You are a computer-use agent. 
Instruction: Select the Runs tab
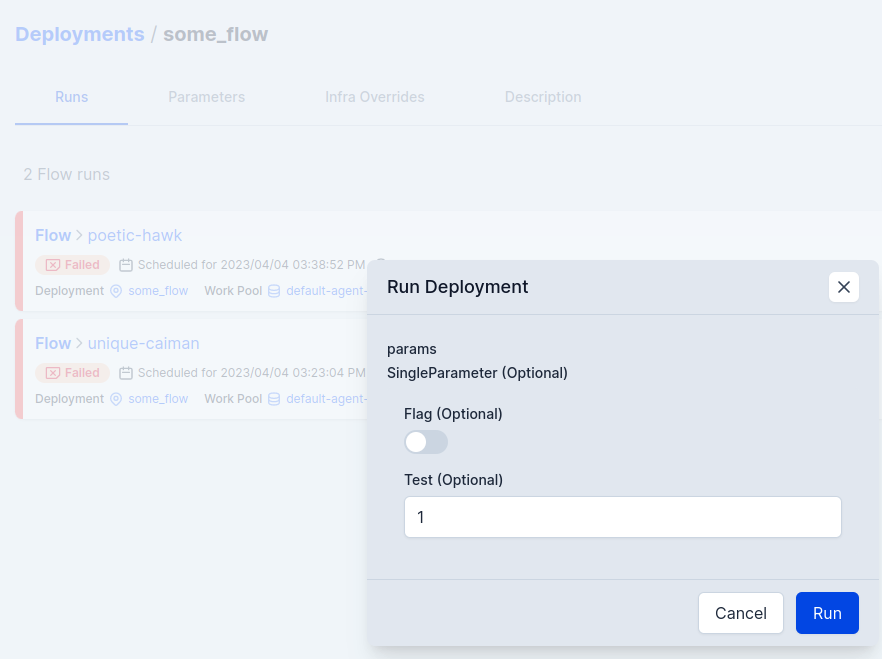point(71,97)
